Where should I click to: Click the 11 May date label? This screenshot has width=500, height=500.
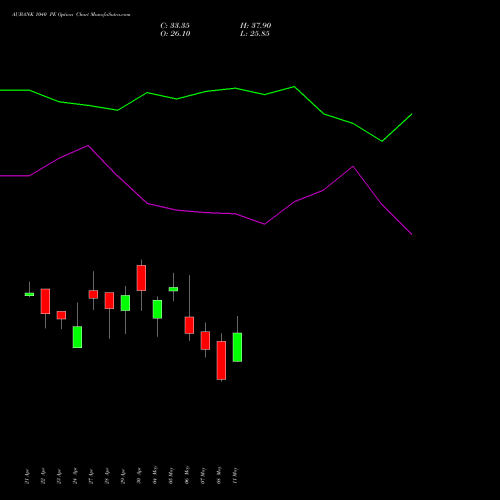click(x=235, y=475)
